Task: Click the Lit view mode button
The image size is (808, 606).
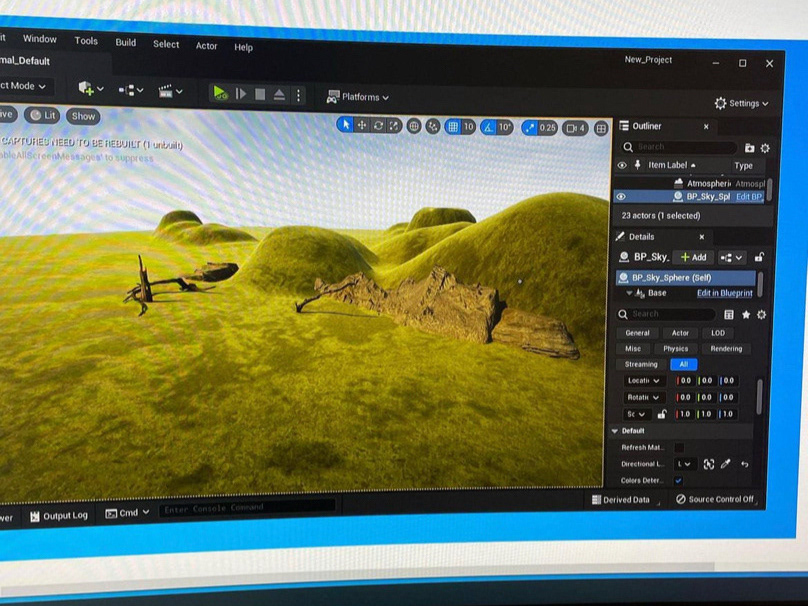Action: point(42,115)
